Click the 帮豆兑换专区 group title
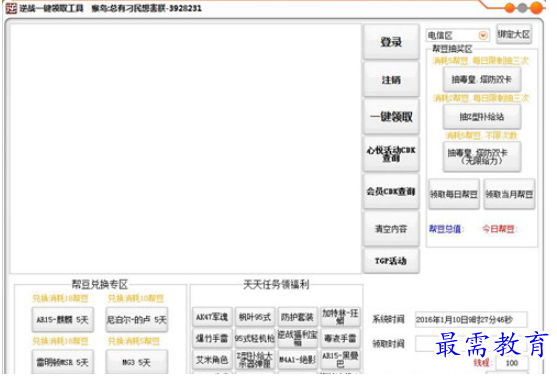Viewport: 557px width, 376px height. coord(100,284)
